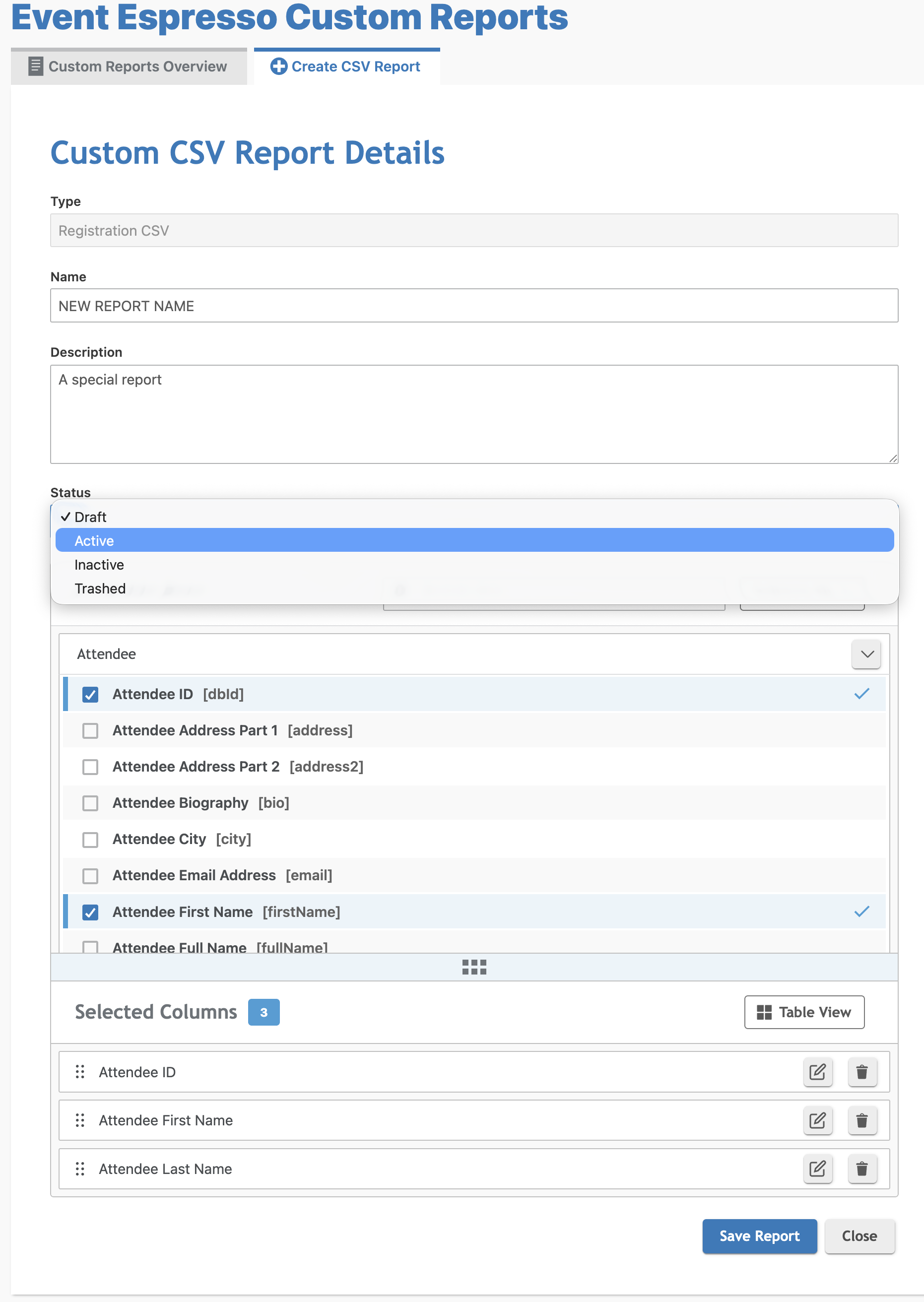This screenshot has width=924, height=1302.
Task: Pick Inactive in the Status dropdown
Action: [474, 564]
